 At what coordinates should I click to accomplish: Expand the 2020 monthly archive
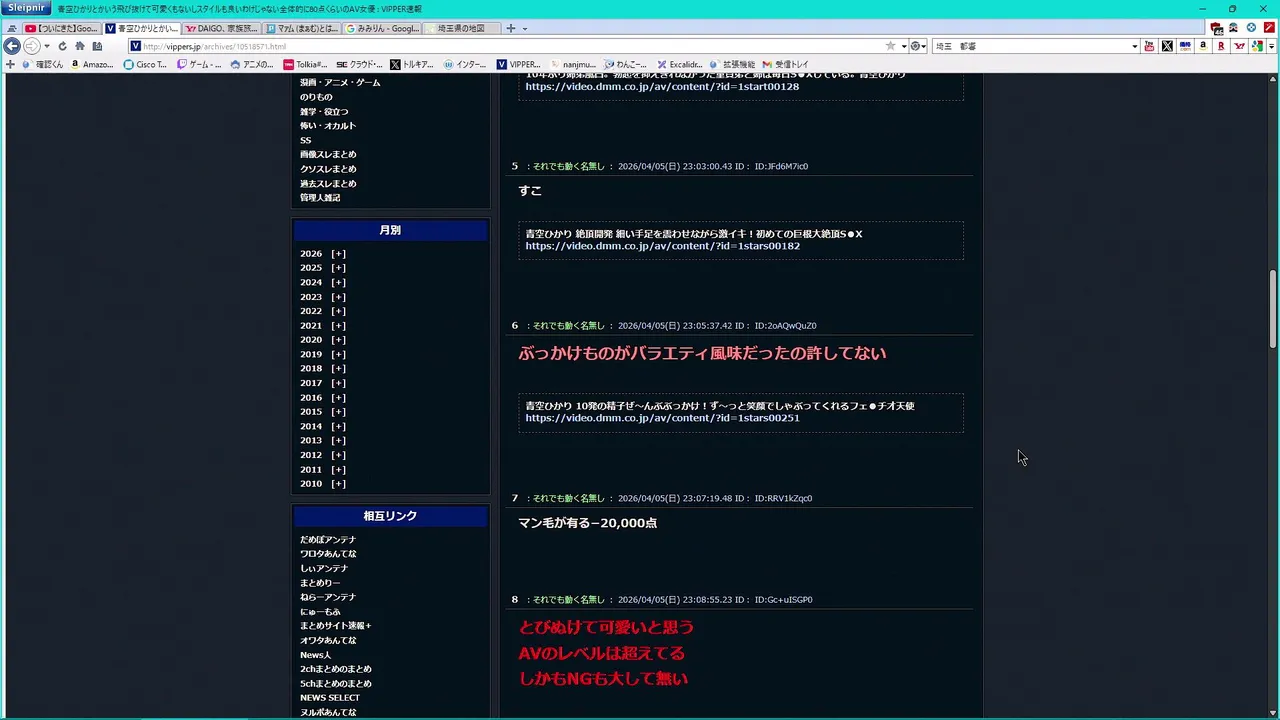coord(338,340)
